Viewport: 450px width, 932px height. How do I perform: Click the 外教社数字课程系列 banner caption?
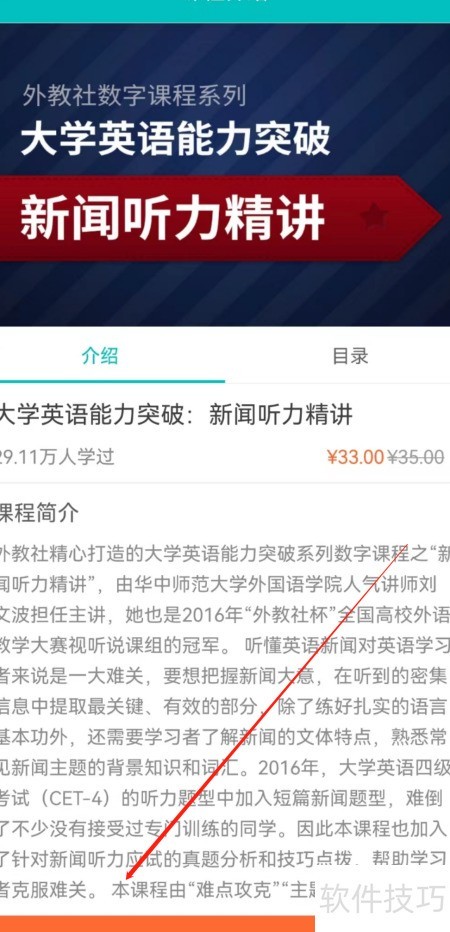[134, 96]
